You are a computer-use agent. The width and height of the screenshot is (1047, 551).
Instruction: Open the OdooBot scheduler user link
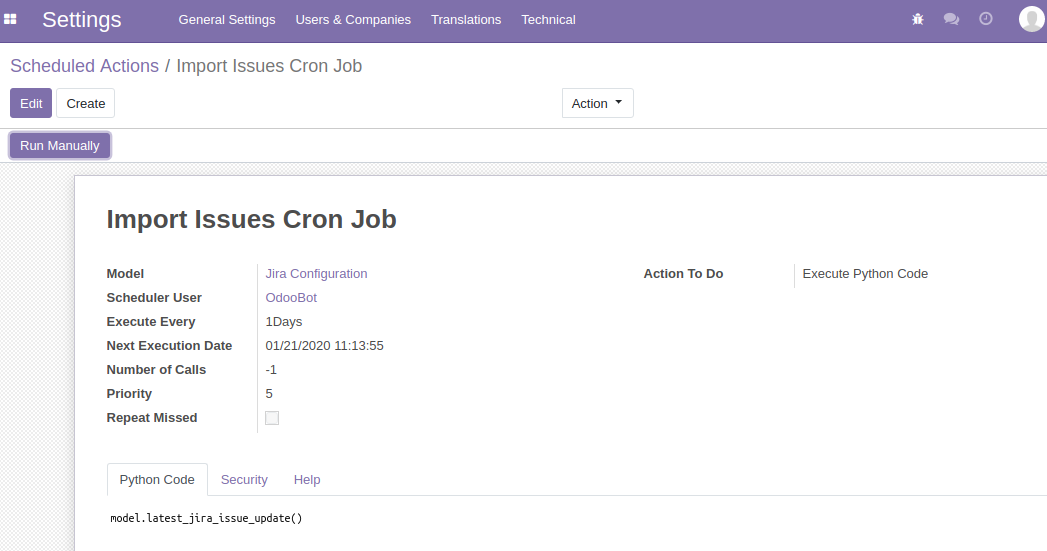pos(291,298)
